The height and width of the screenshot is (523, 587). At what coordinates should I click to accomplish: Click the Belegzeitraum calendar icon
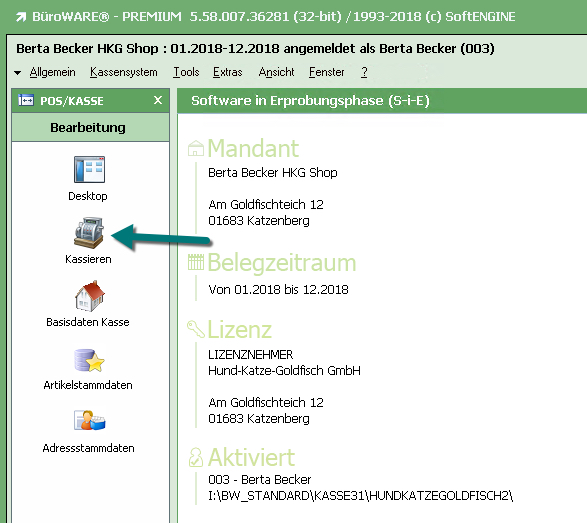point(196,262)
